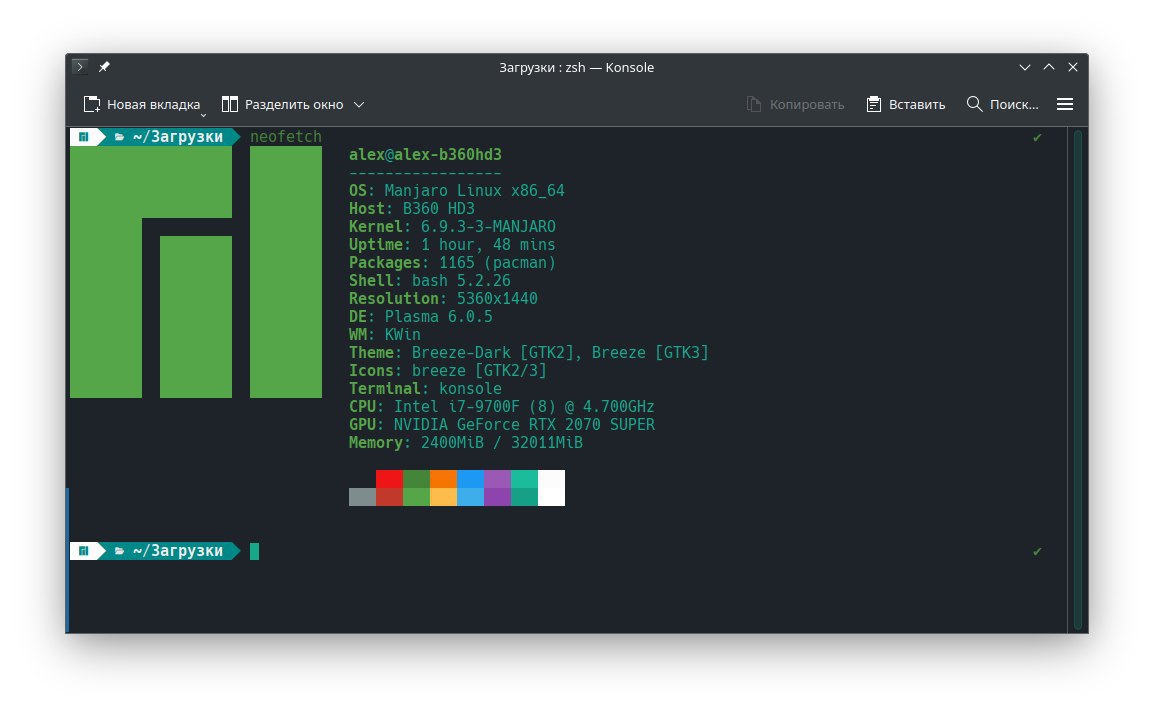This screenshot has height=712, width=1155.
Task: Click the ~/Загрузки path in the bottom prompt
Action: 178,551
